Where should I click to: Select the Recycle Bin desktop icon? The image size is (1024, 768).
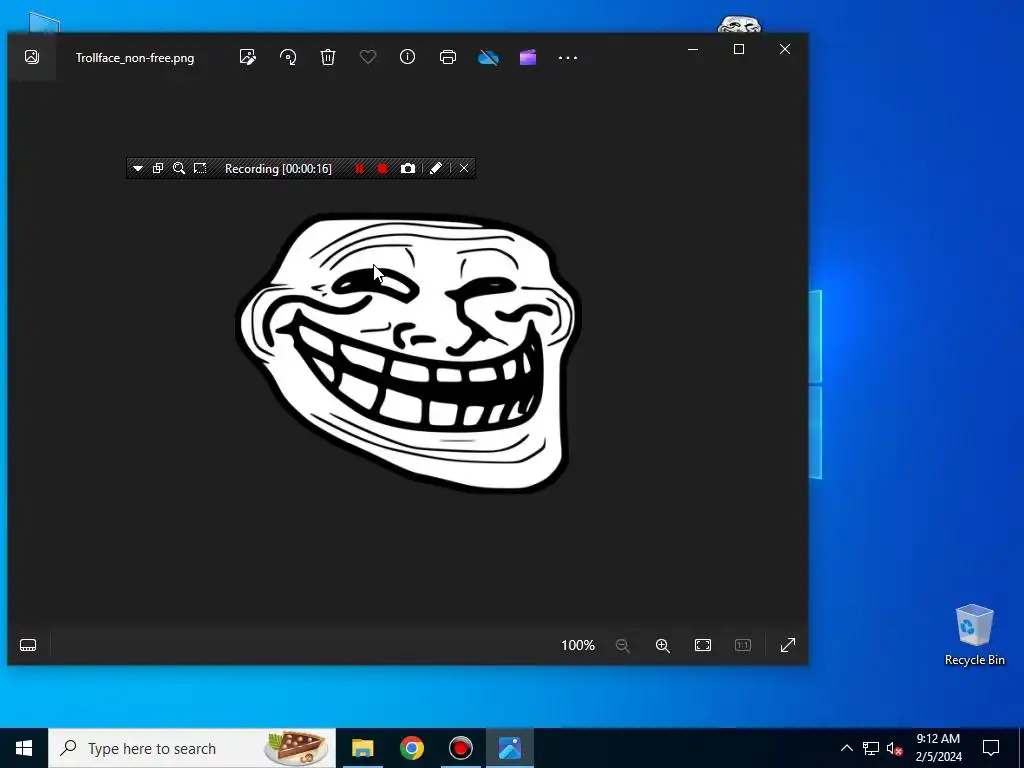coord(974,635)
